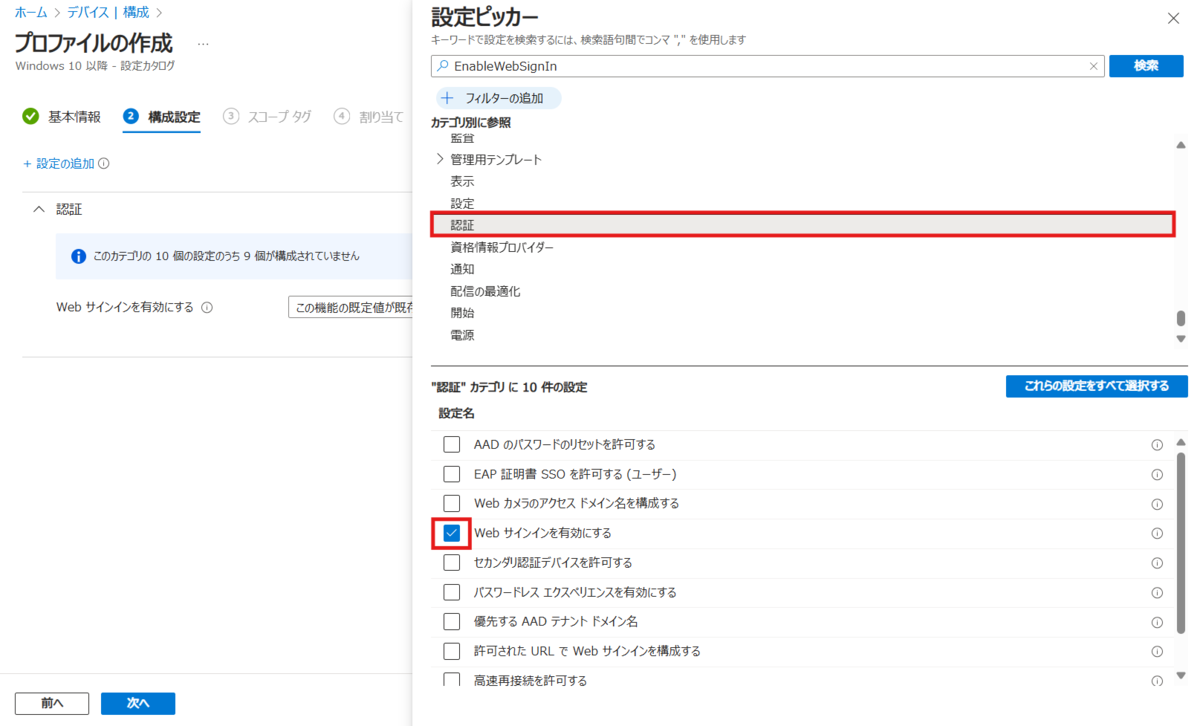
Task: Open Web サインインを有効にする value dropdown
Action: coord(350,308)
